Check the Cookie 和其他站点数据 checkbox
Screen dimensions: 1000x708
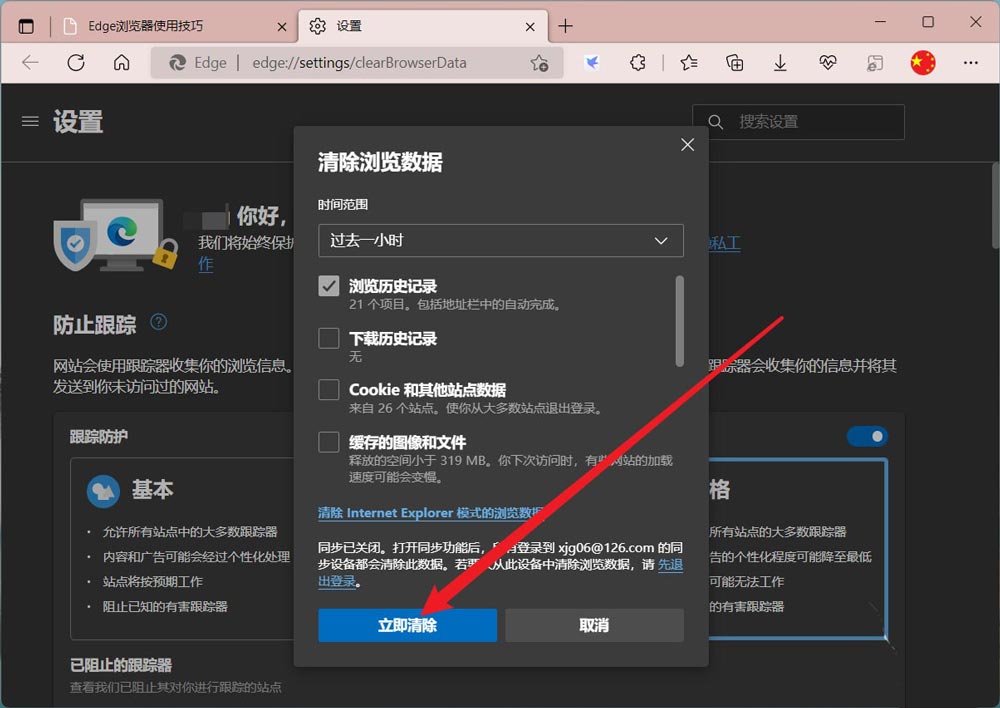(x=329, y=390)
